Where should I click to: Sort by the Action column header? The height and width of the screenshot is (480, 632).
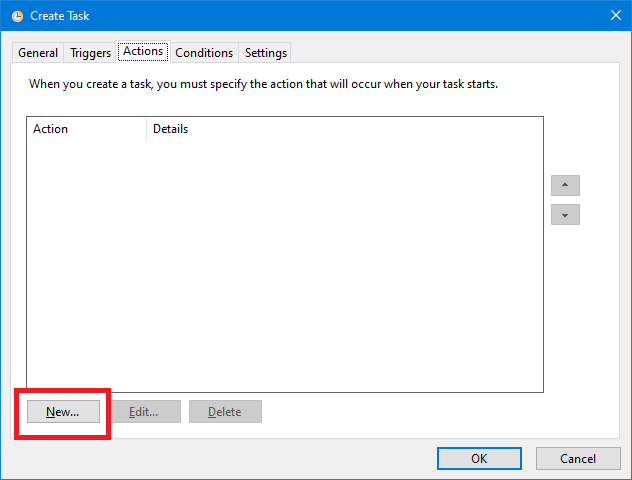87,129
